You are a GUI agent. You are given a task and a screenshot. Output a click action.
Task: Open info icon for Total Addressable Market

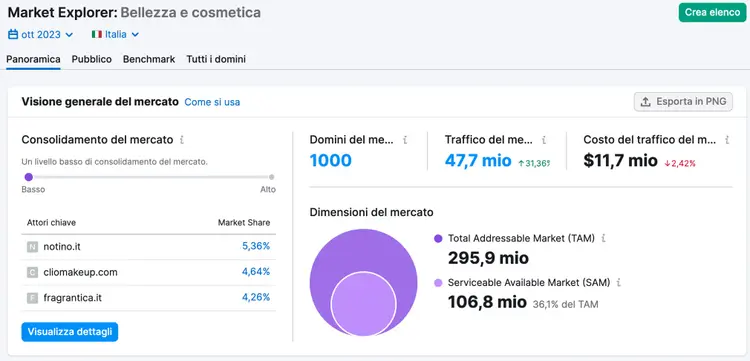coord(603,238)
